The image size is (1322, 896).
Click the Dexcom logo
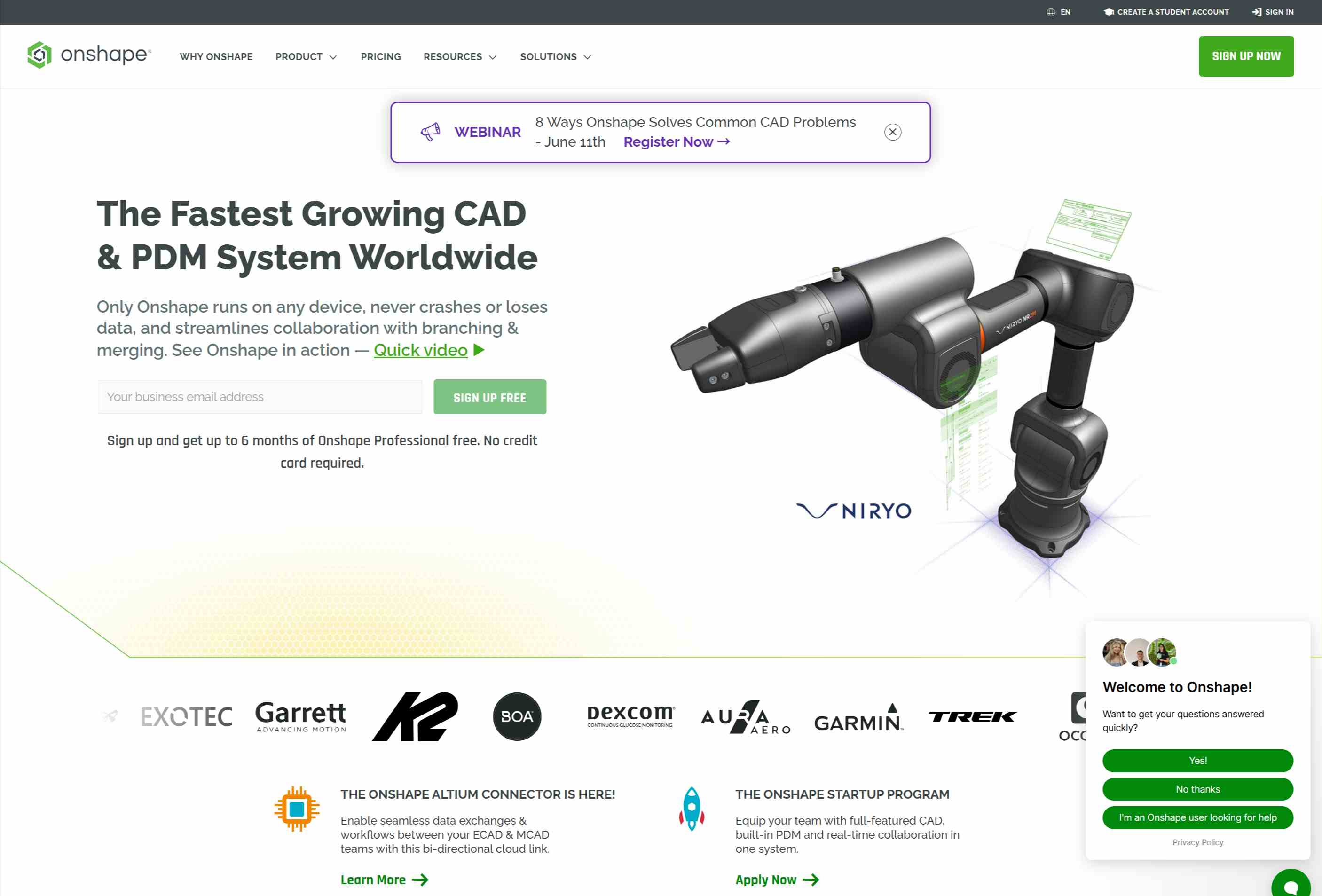[x=630, y=716]
